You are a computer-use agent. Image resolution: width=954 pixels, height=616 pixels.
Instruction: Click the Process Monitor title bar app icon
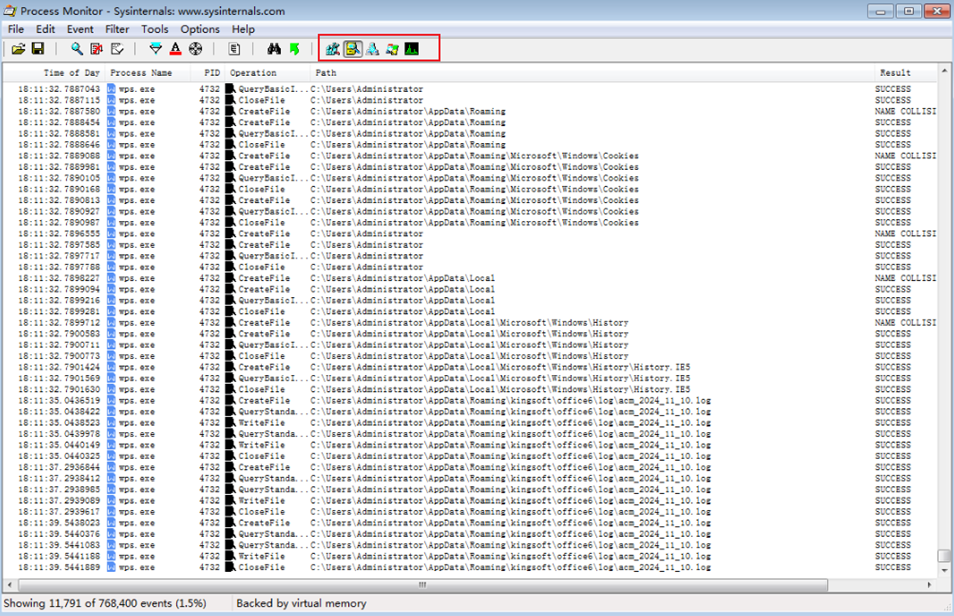click(x=10, y=11)
